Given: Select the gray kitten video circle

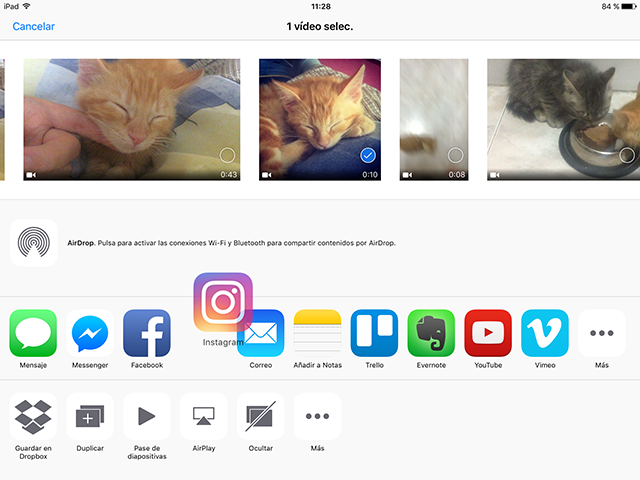Looking at the screenshot, I should (x=627, y=156).
